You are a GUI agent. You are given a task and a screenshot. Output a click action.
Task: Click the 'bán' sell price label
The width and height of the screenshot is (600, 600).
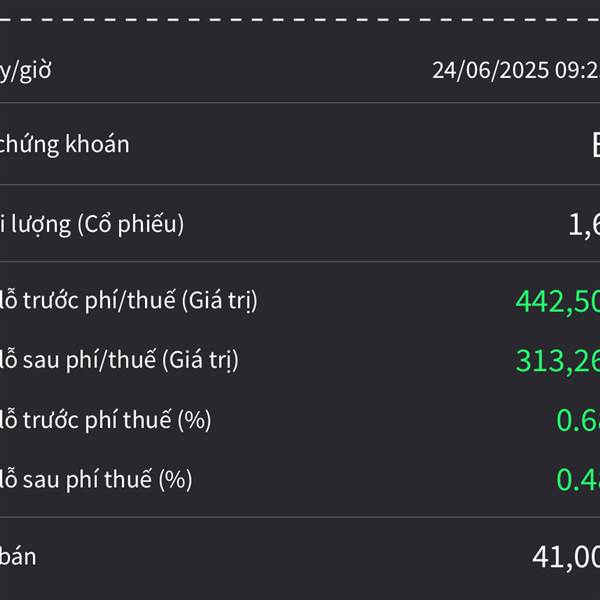point(18,557)
